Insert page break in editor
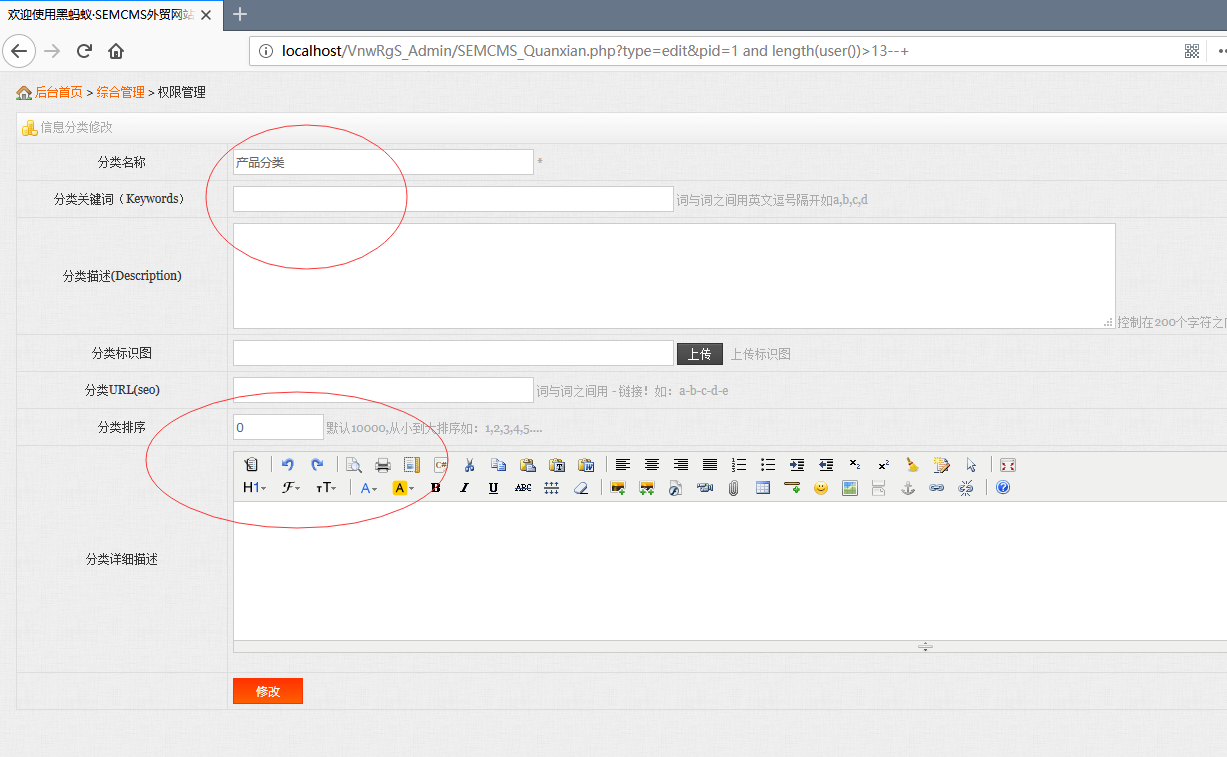 point(879,488)
